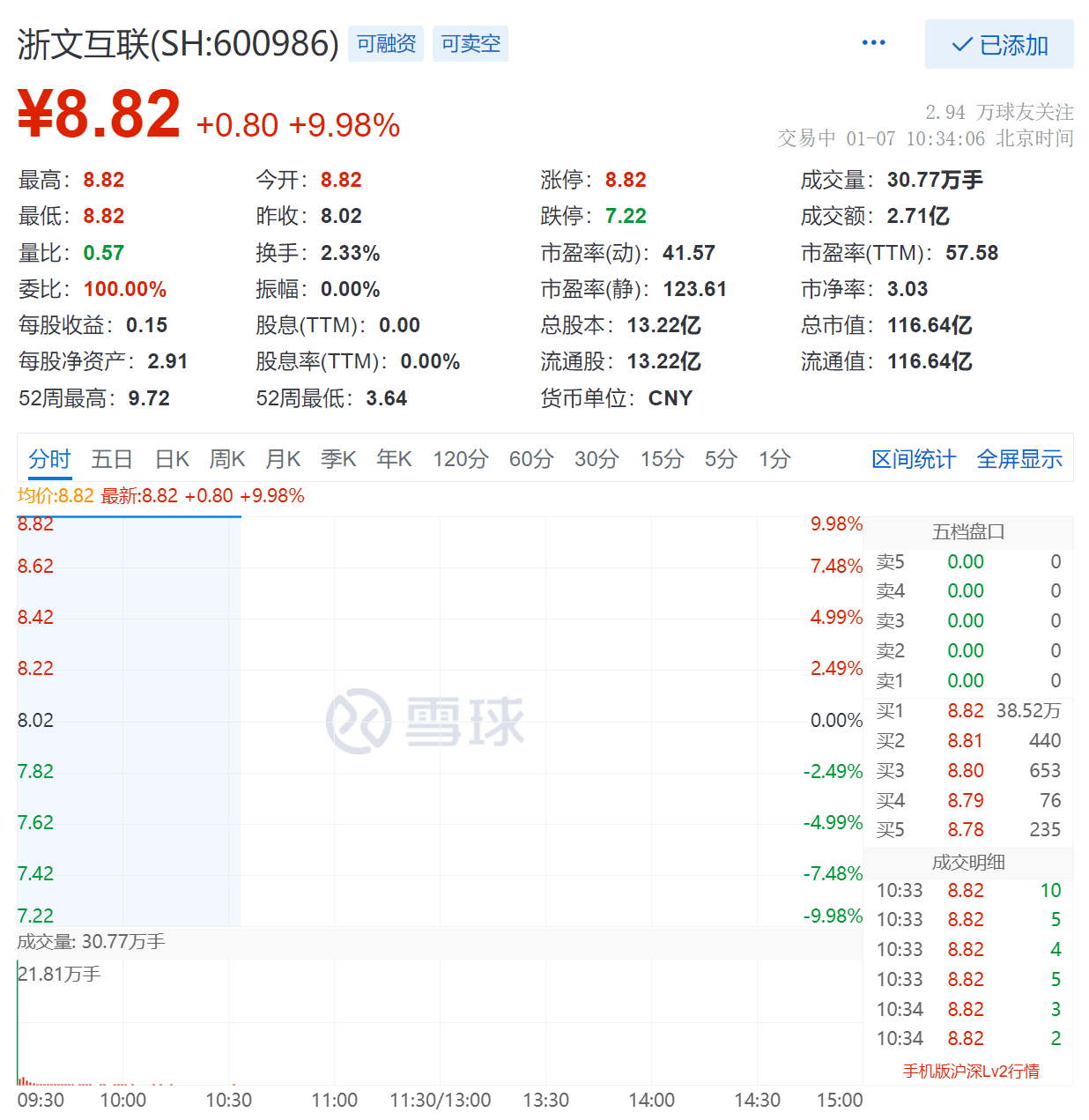Click the 10:34 trade with volume 2
1089x1120 pixels.
click(968, 1038)
